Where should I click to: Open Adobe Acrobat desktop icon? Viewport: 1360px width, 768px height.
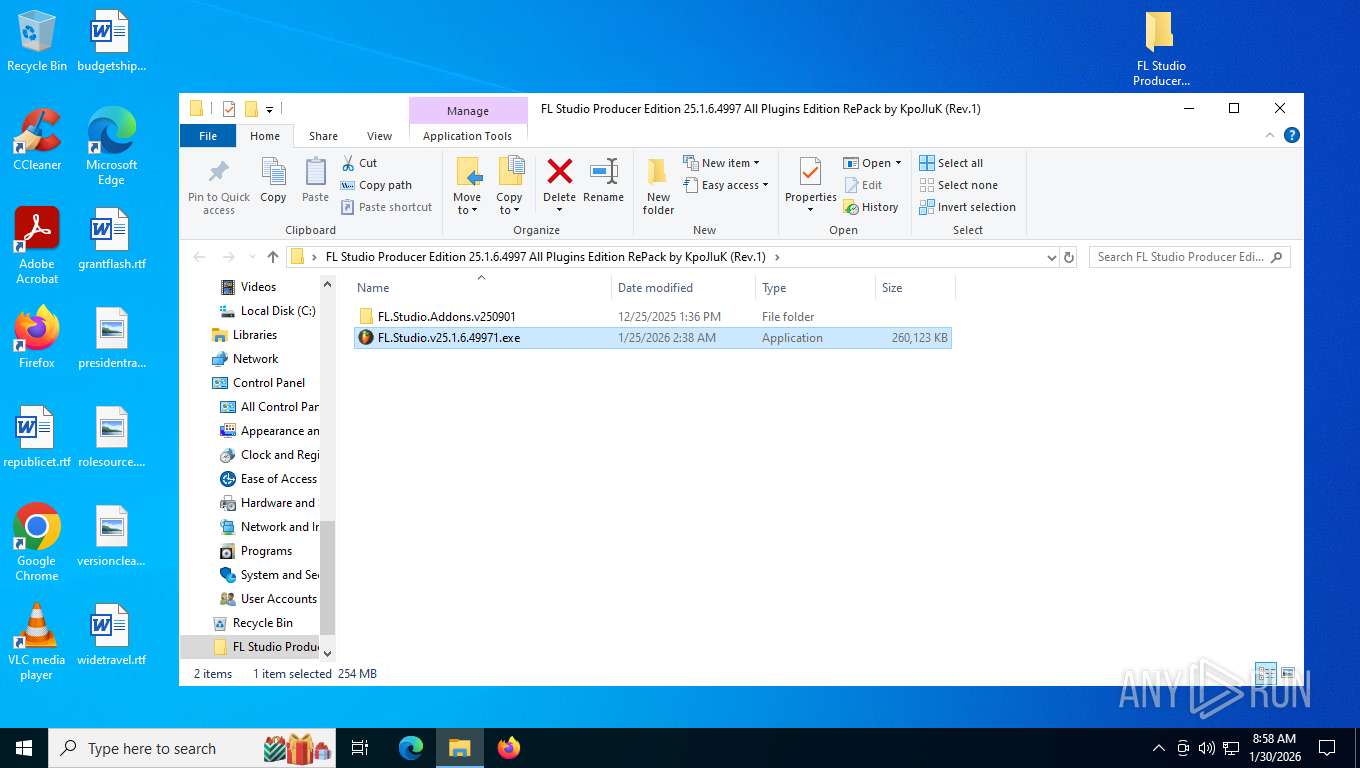pos(37,245)
